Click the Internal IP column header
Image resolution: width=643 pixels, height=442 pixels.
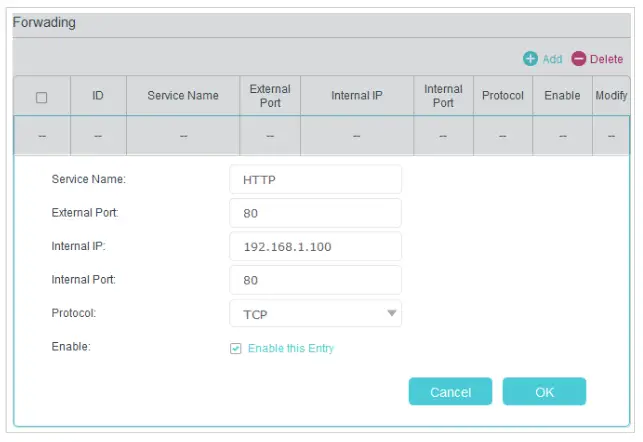point(356,96)
